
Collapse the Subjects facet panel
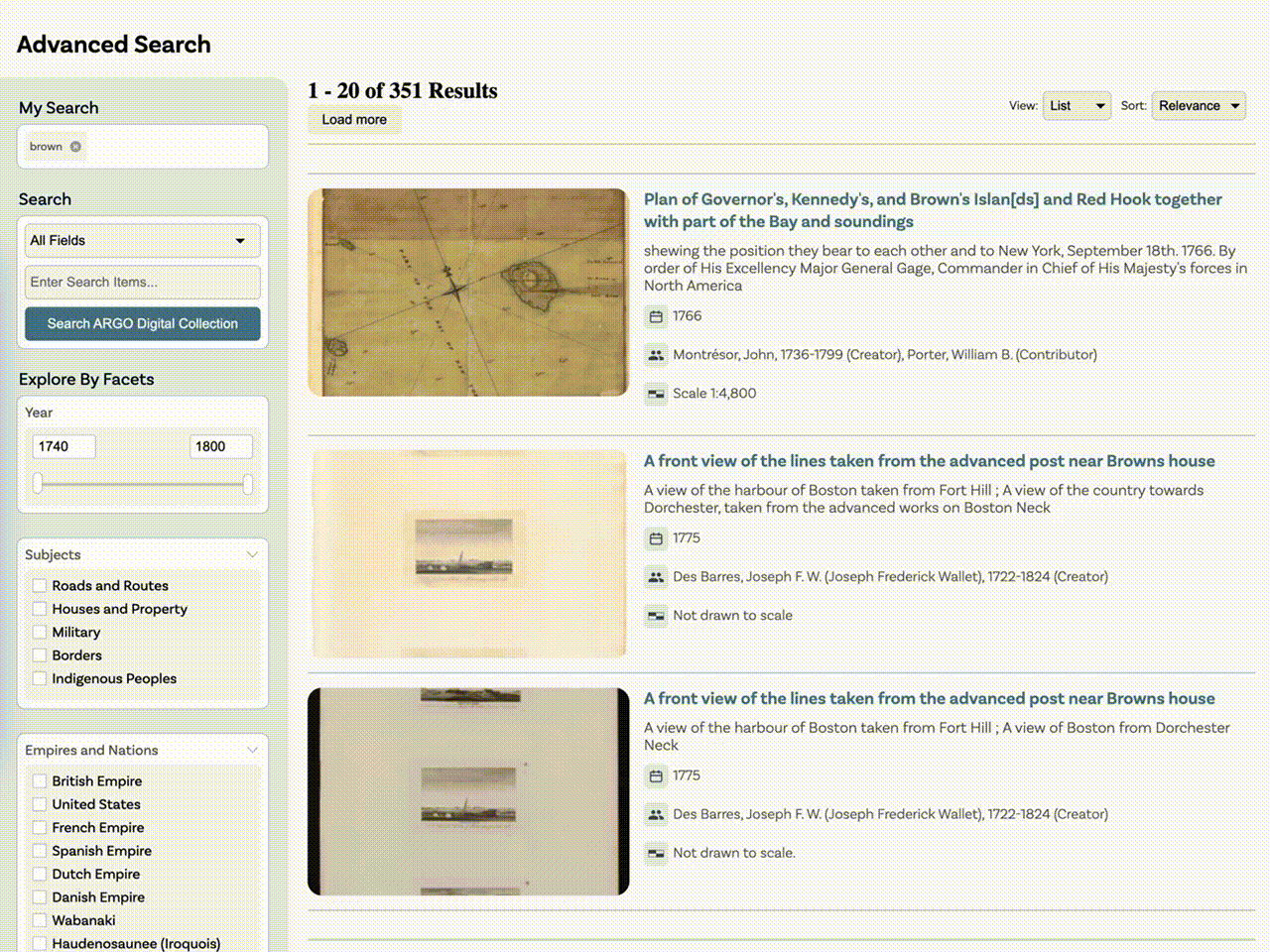click(x=252, y=555)
